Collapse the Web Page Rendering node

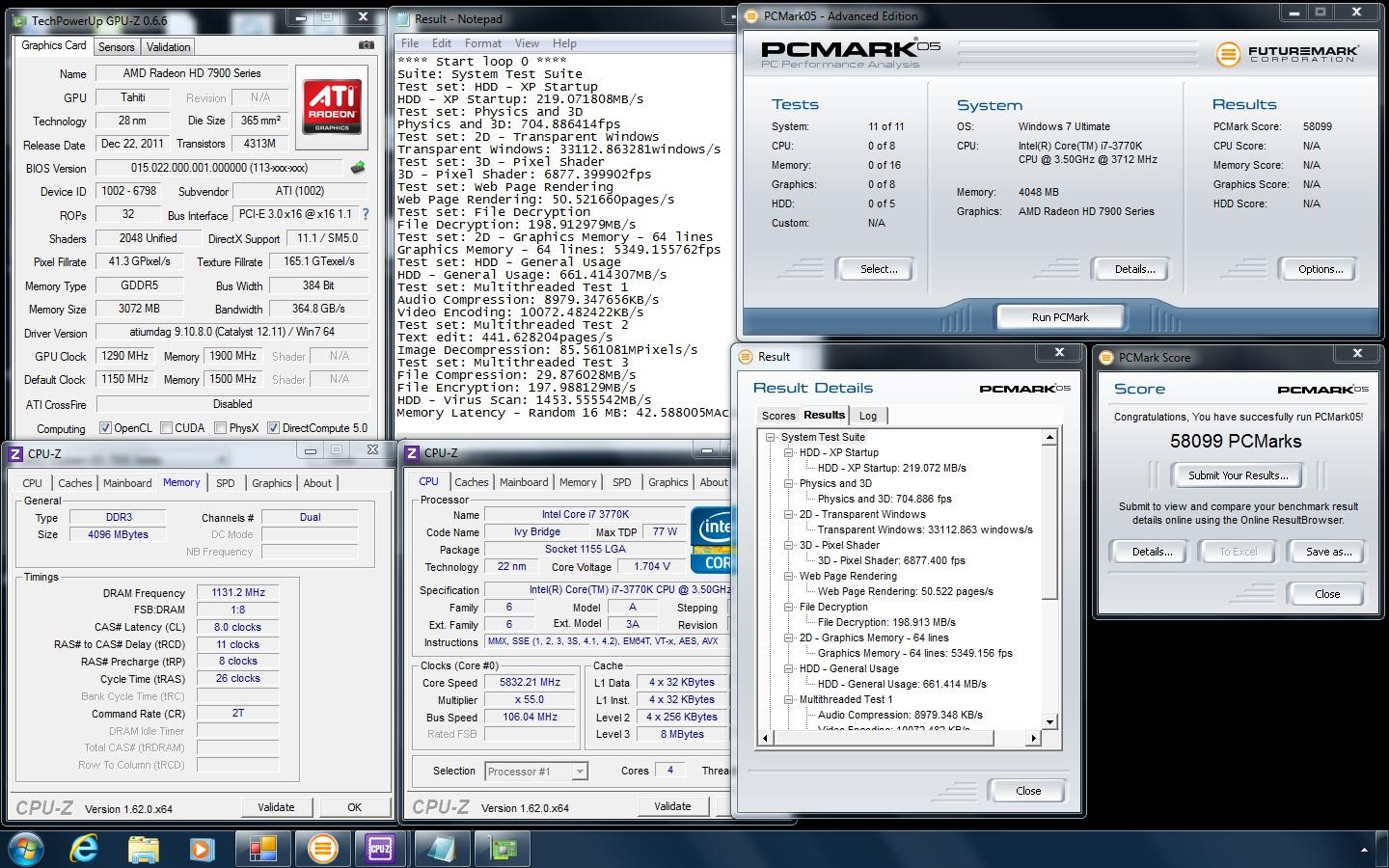pos(788,576)
